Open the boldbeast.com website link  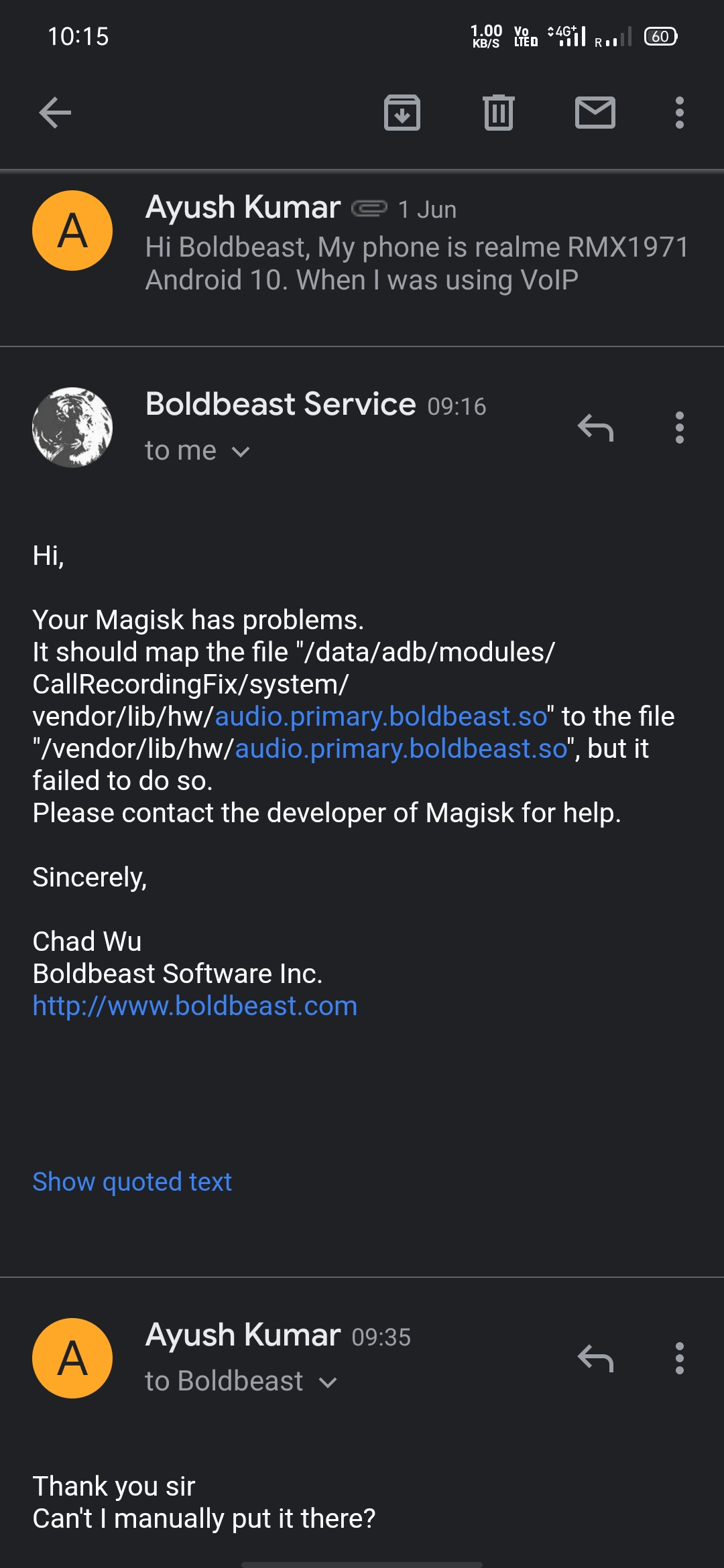194,1005
